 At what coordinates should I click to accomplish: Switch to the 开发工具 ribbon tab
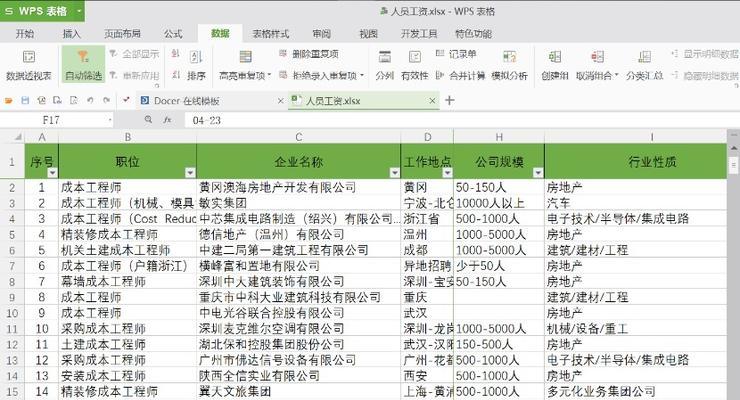click(x=419, y=33)
